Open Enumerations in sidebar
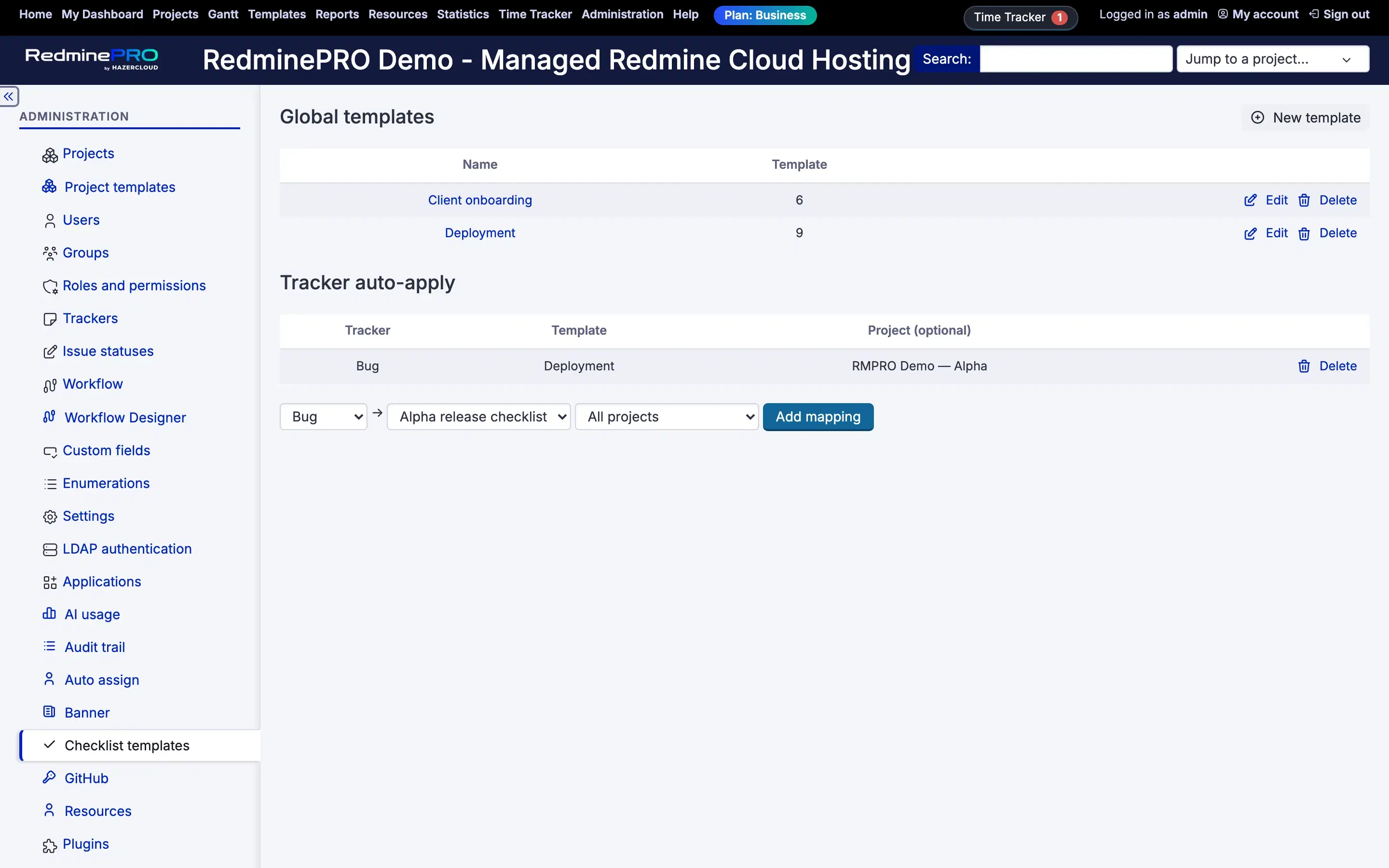The height and width of the screenshot is (868, 1389). pos(106,483)
